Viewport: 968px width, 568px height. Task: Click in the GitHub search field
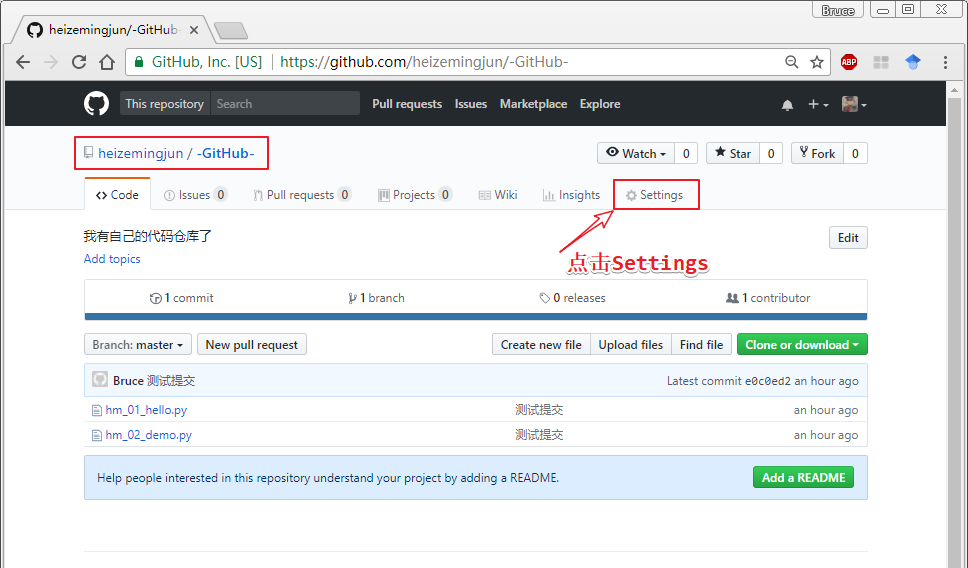[x=285, y=104]
